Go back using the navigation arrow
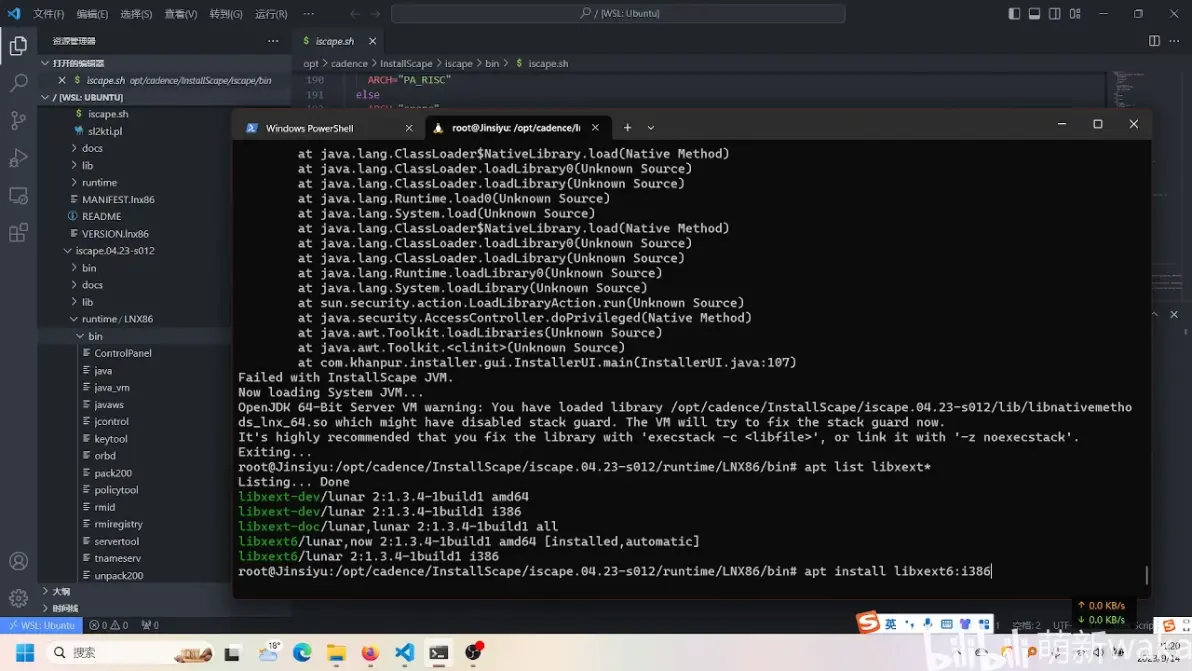This screenshot has height=671, width=1192. [x=355, y=14]
